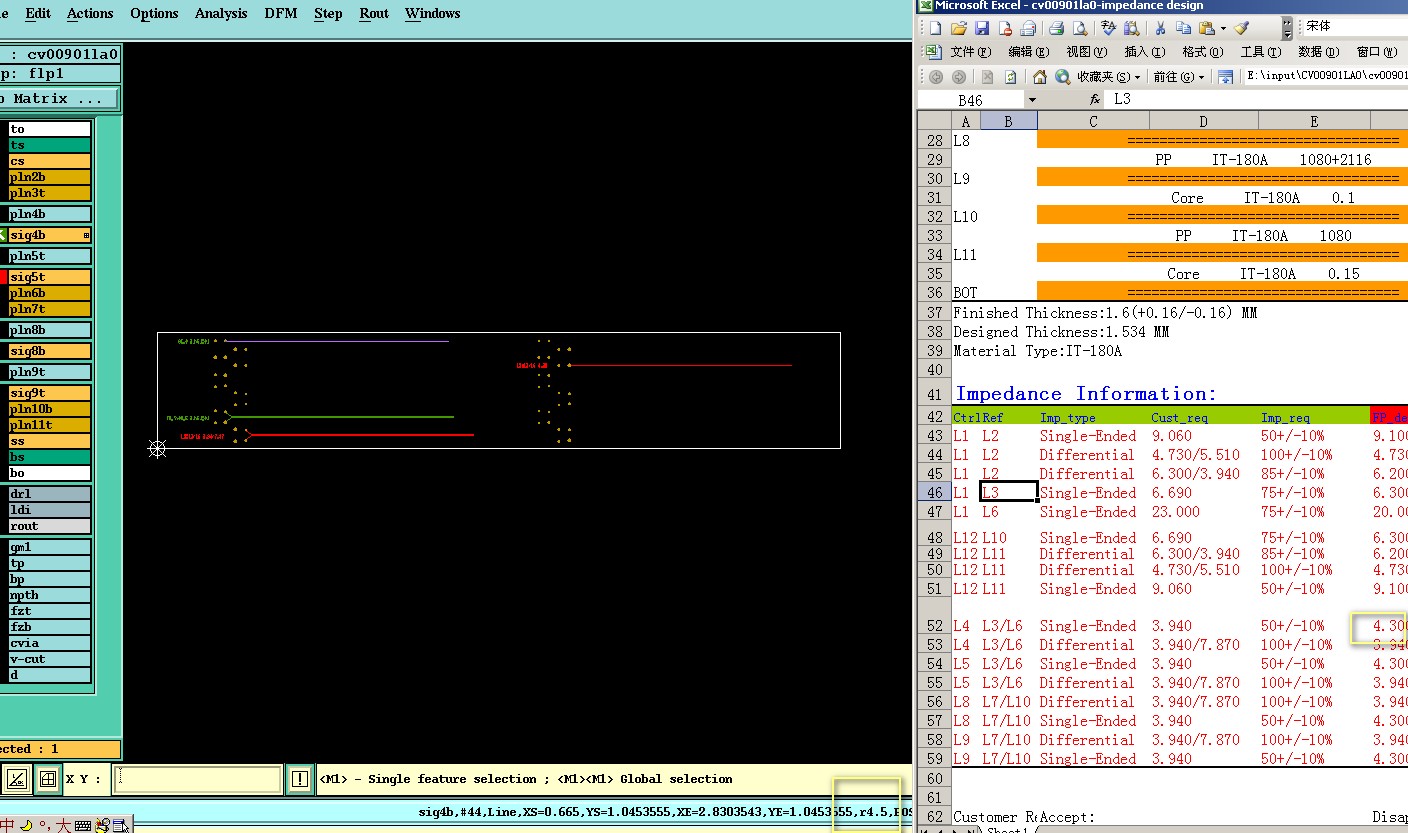Toggle the sig4b layer display indicator
Image resolution: width=1408 pixels, height=833 pixels.
click(x=3, y=235)
